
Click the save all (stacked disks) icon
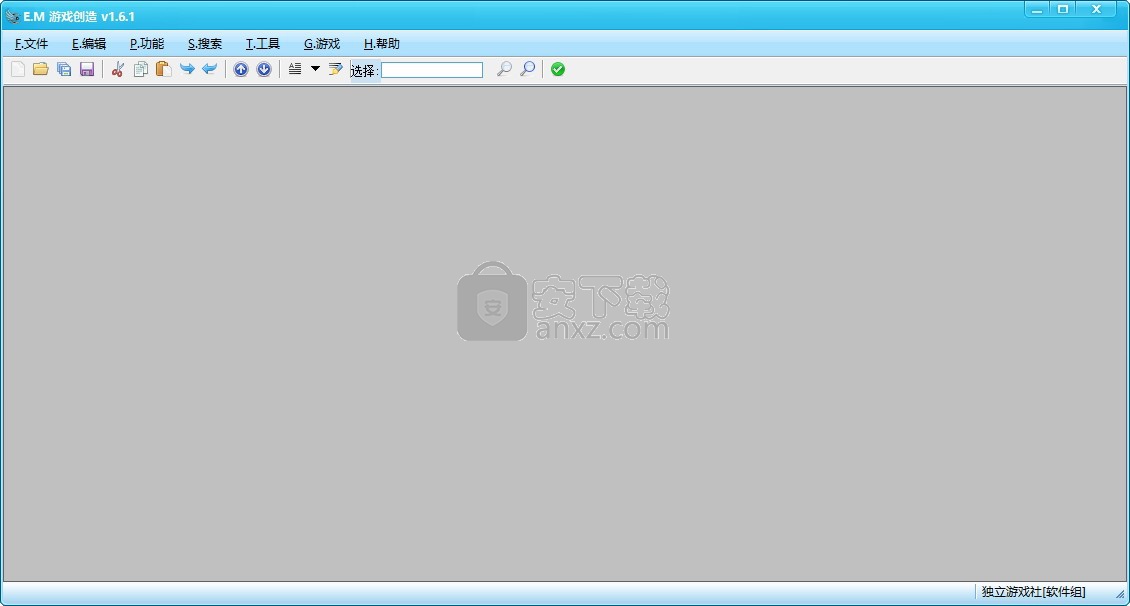63,69
